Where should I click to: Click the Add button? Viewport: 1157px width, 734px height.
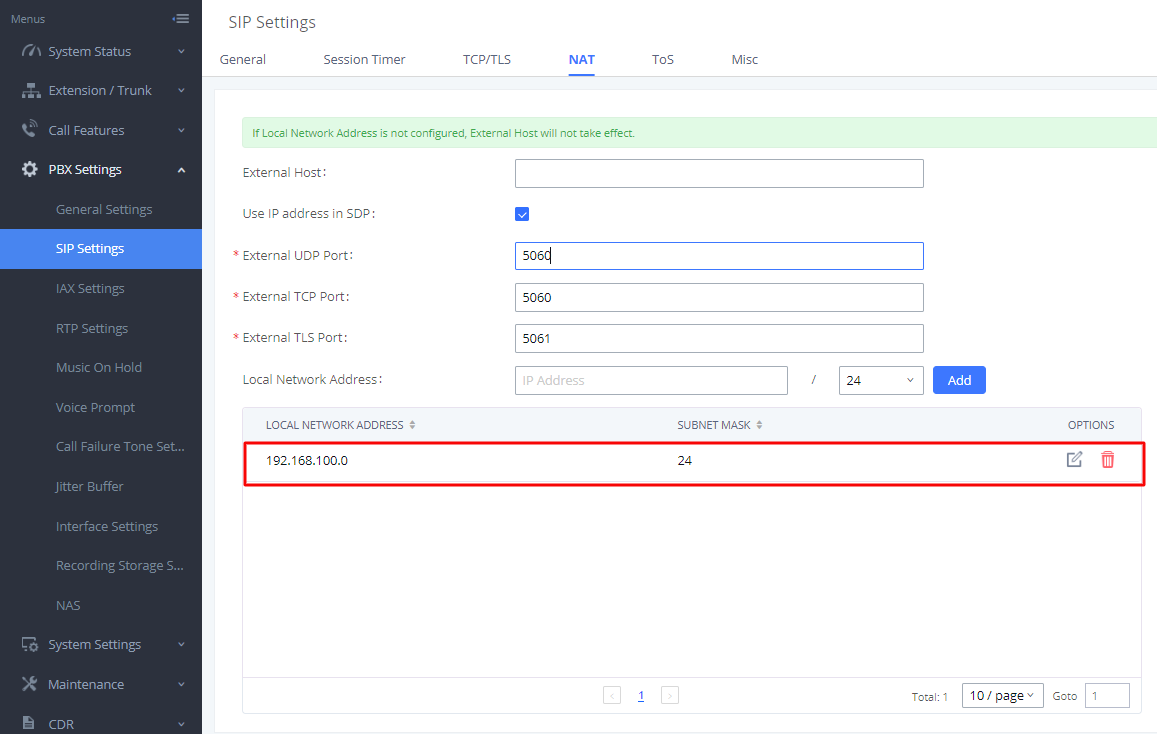(959, 381)
